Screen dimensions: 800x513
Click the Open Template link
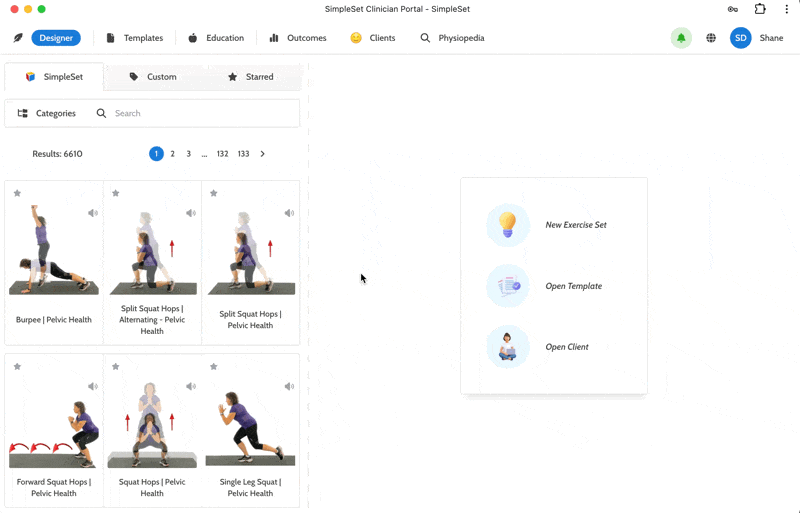573,286
